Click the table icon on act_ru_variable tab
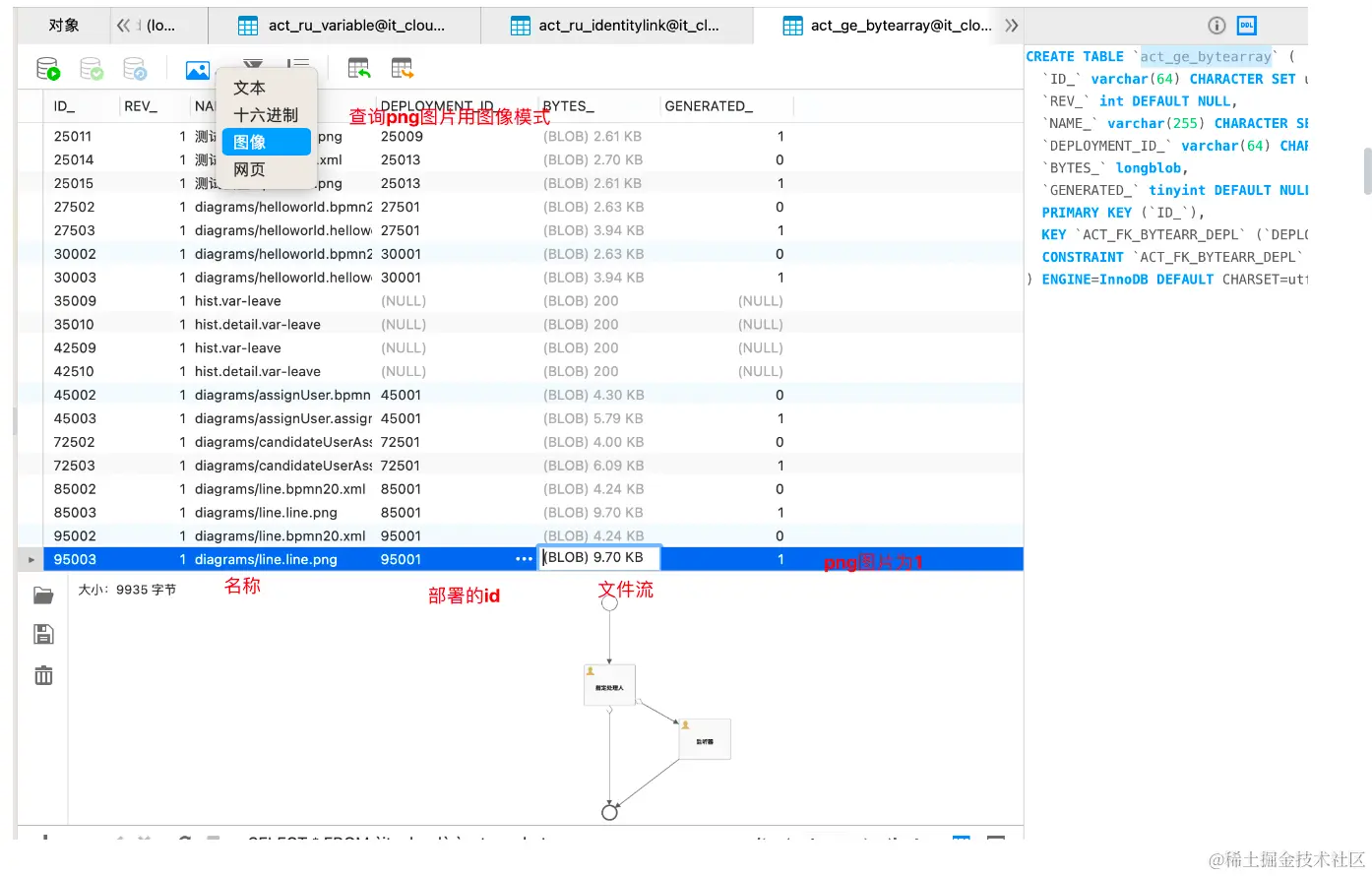 (x=248, y=26)
